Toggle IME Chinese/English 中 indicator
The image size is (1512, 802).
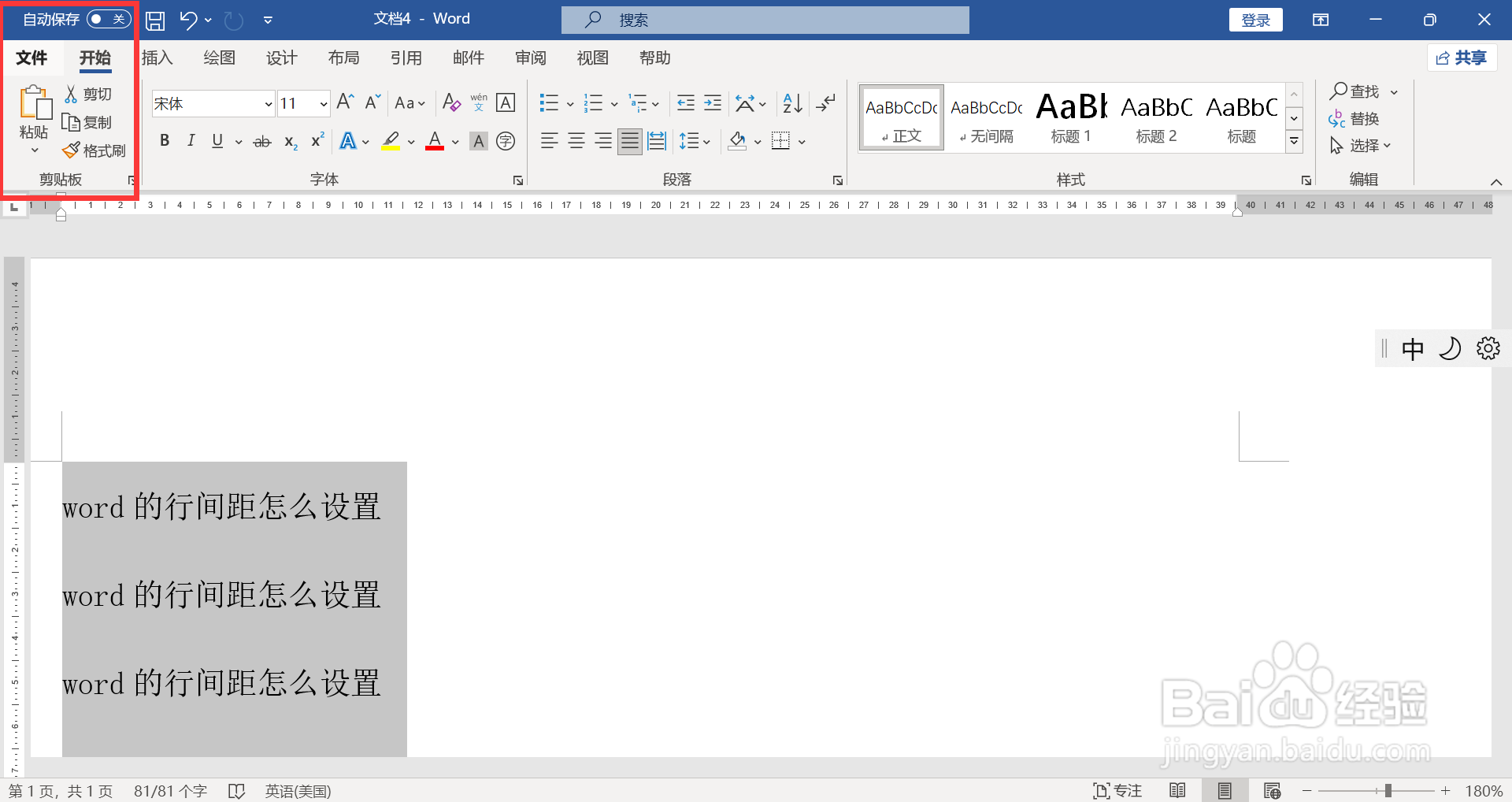click(x=1412, y=348)
